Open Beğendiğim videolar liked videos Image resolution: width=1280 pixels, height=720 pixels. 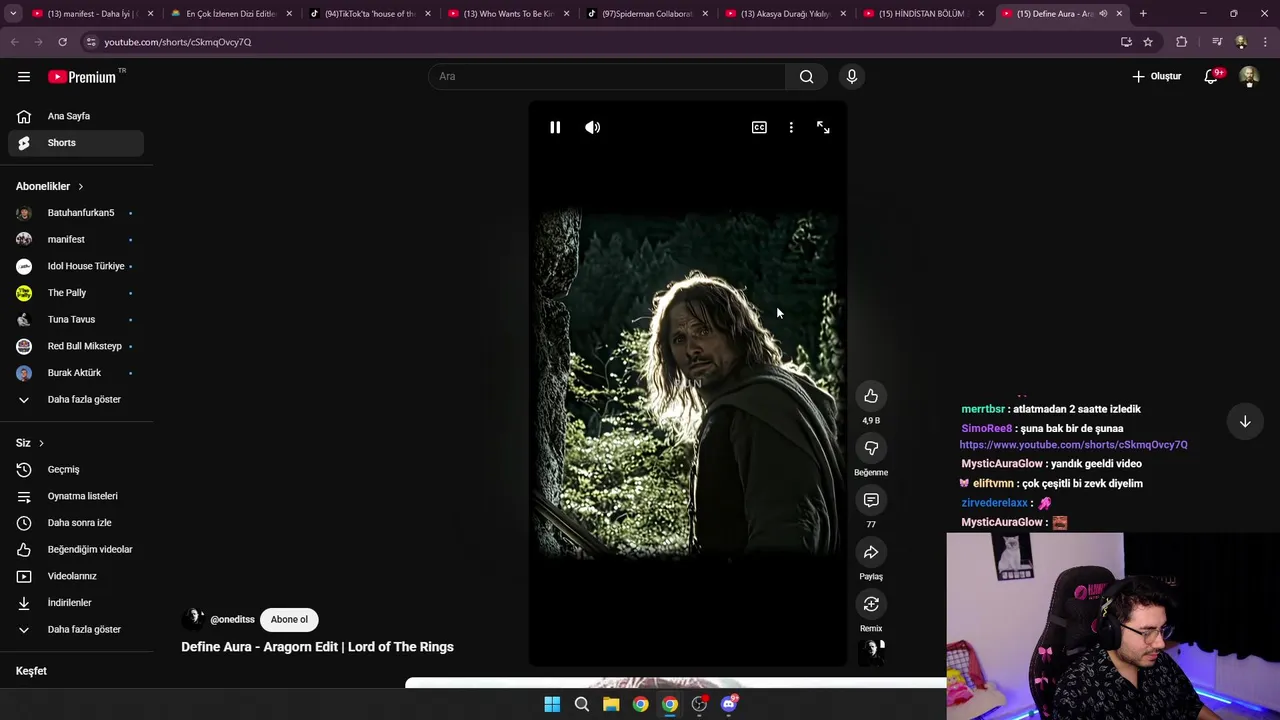click(76, 549)
